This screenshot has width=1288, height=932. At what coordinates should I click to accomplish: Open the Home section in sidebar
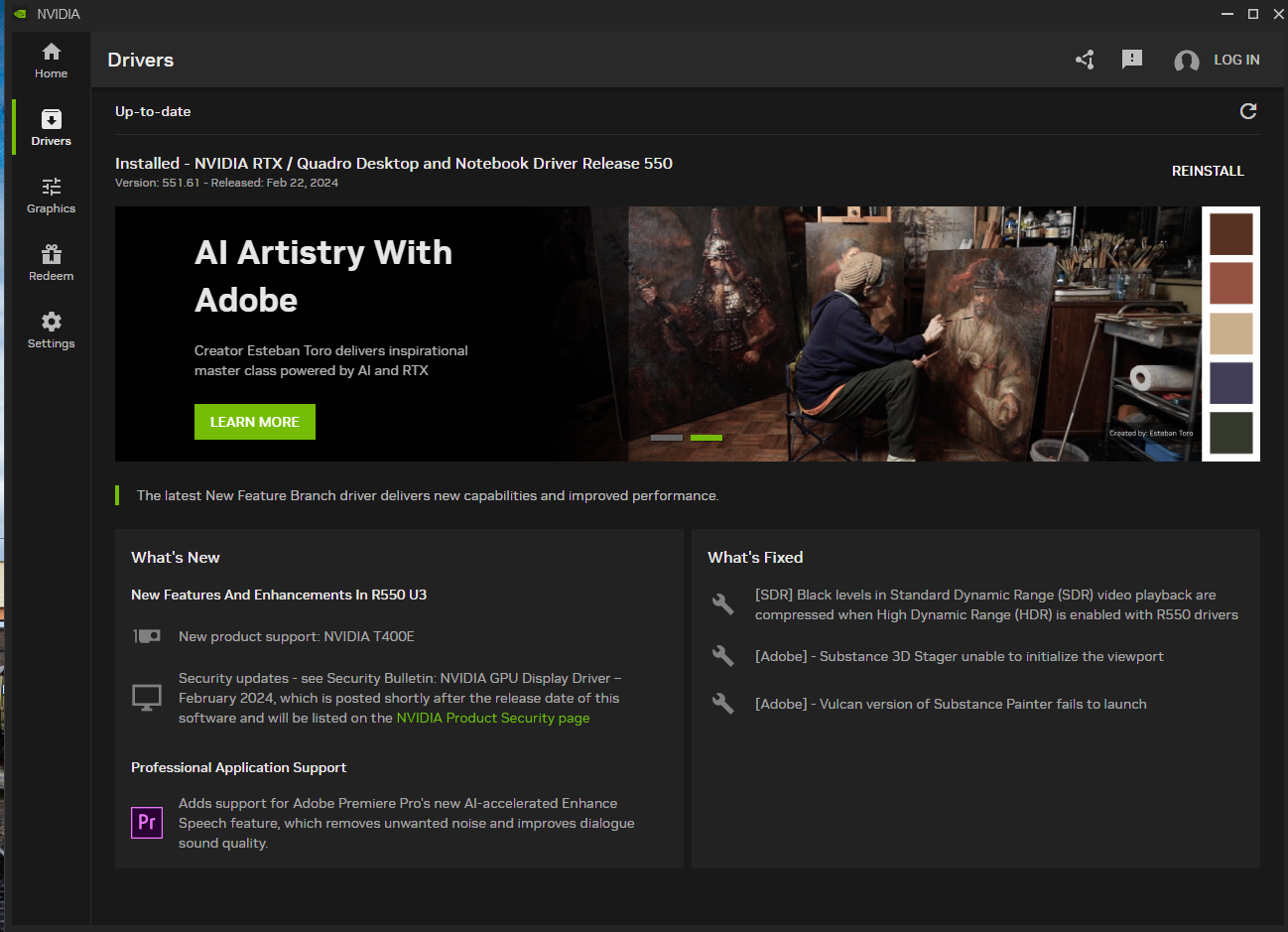[52, 60]
